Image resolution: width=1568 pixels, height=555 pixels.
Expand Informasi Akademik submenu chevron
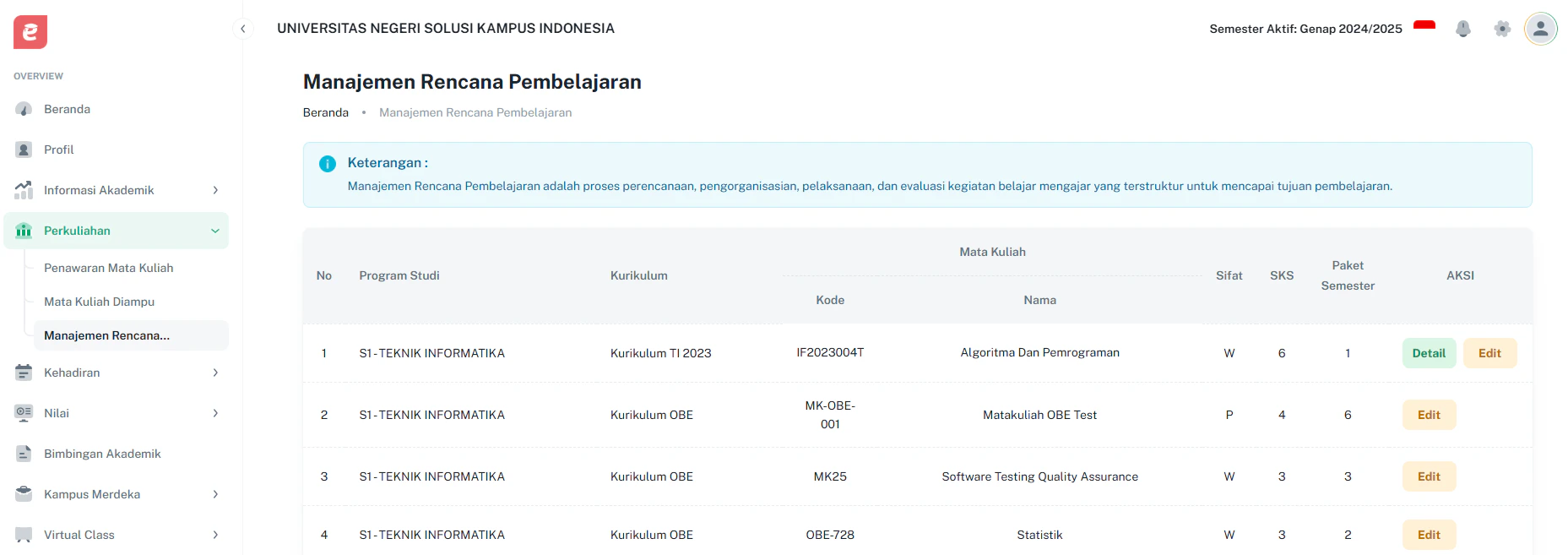(215, 190)
